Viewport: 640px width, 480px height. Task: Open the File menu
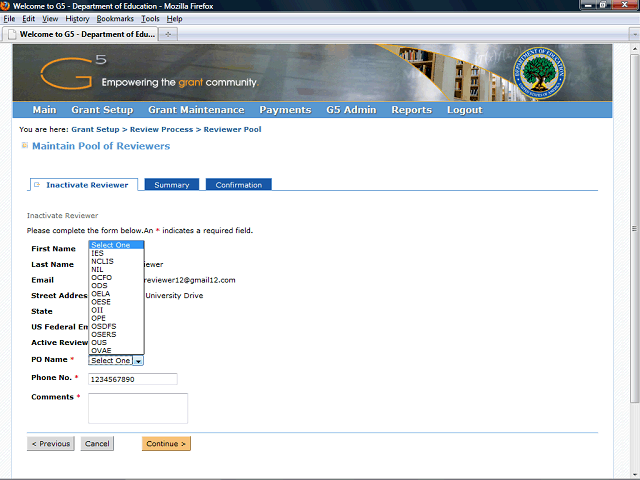coord(9,19)
